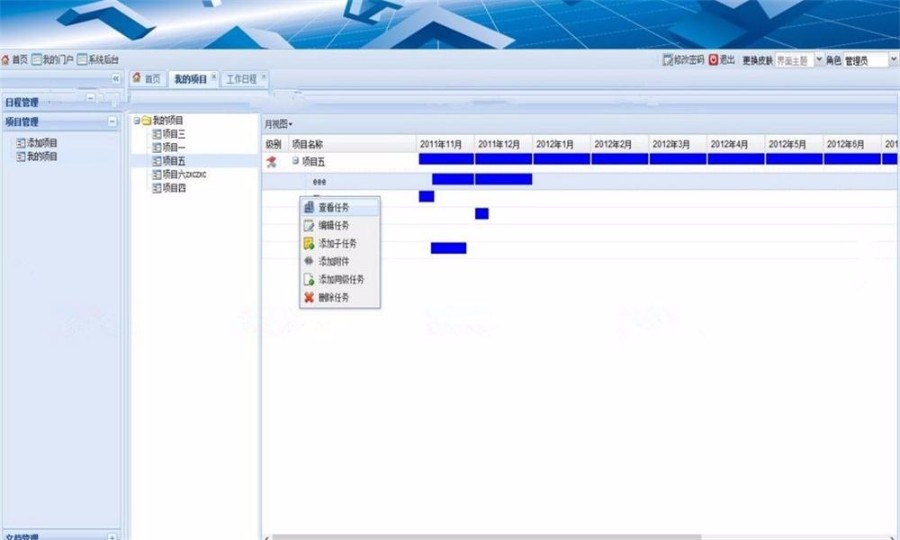Image resolution: width=900 pixels, height=540 pixels.
Task: Expand the 日程管理 panel header
Action: click(x=60, y=102)
